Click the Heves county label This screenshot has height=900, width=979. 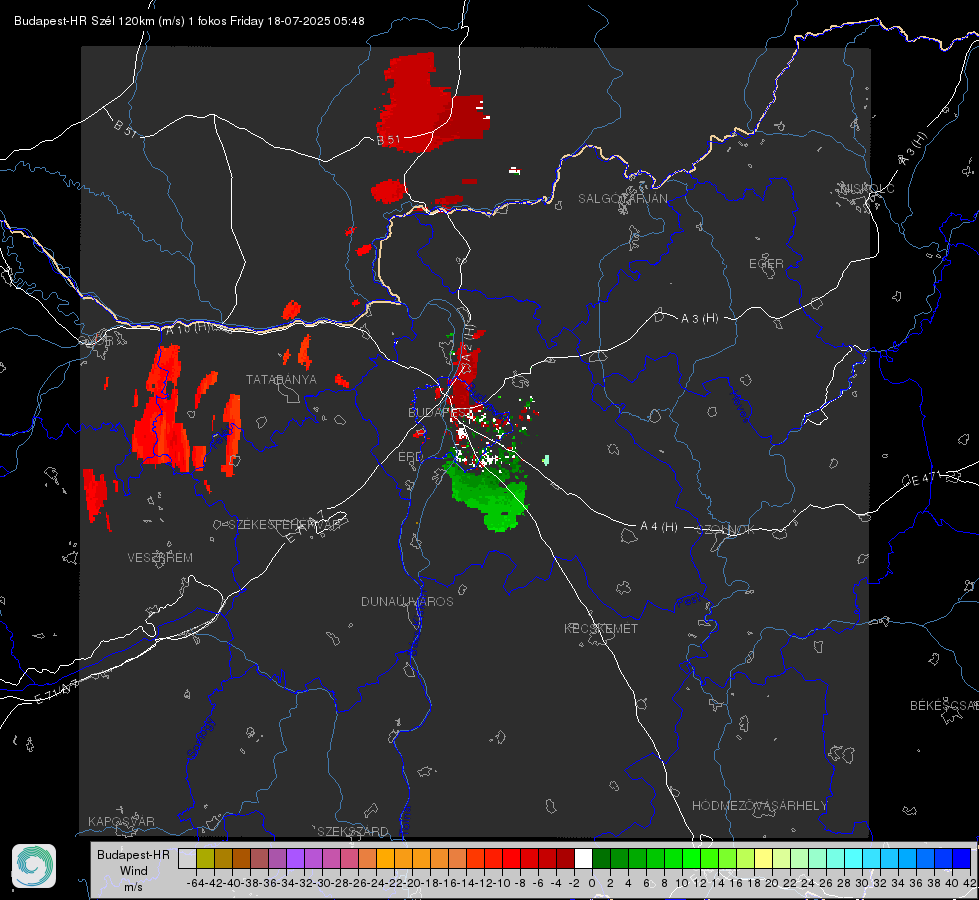pos(739,407)
